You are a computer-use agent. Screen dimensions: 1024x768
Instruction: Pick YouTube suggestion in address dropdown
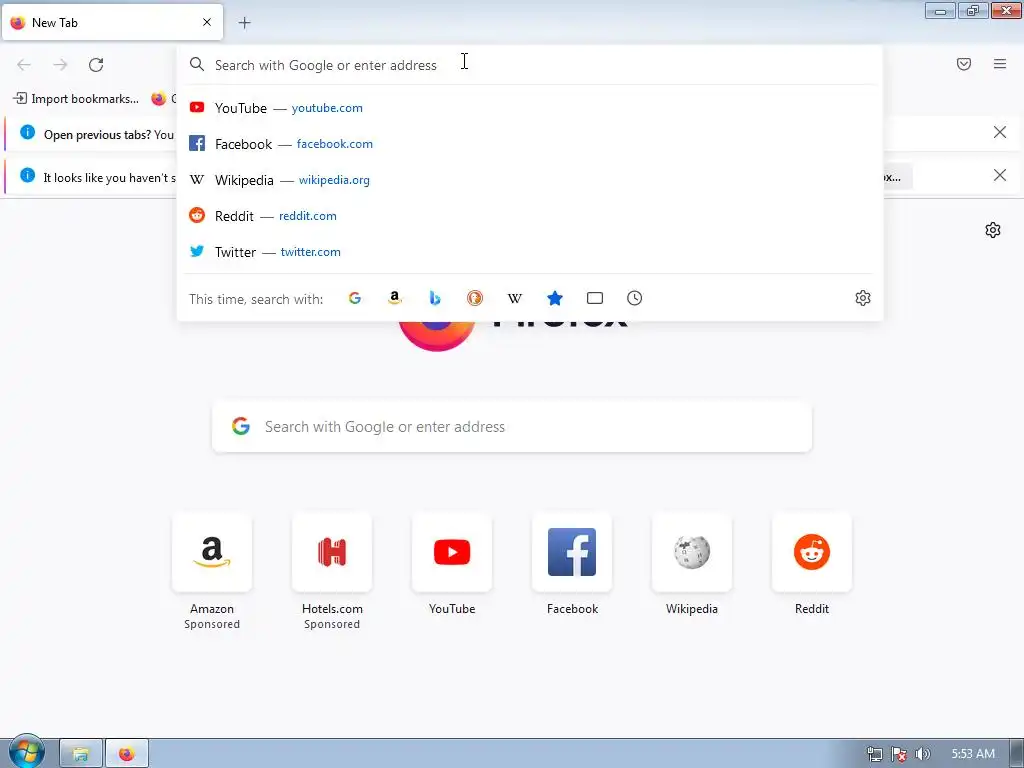point(530,108)
